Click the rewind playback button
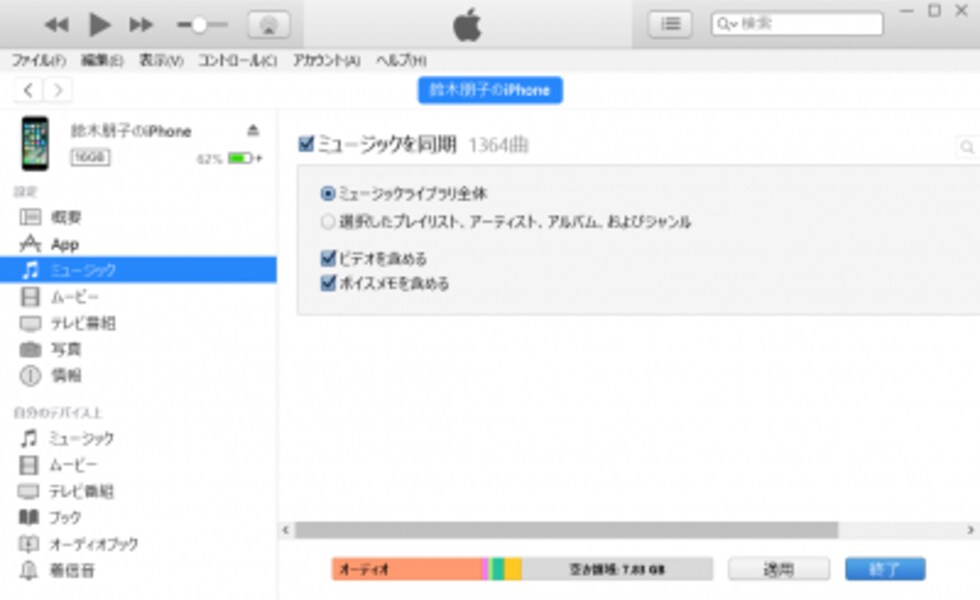Screen dimensions: 980x600 click(x=56, y=25)
